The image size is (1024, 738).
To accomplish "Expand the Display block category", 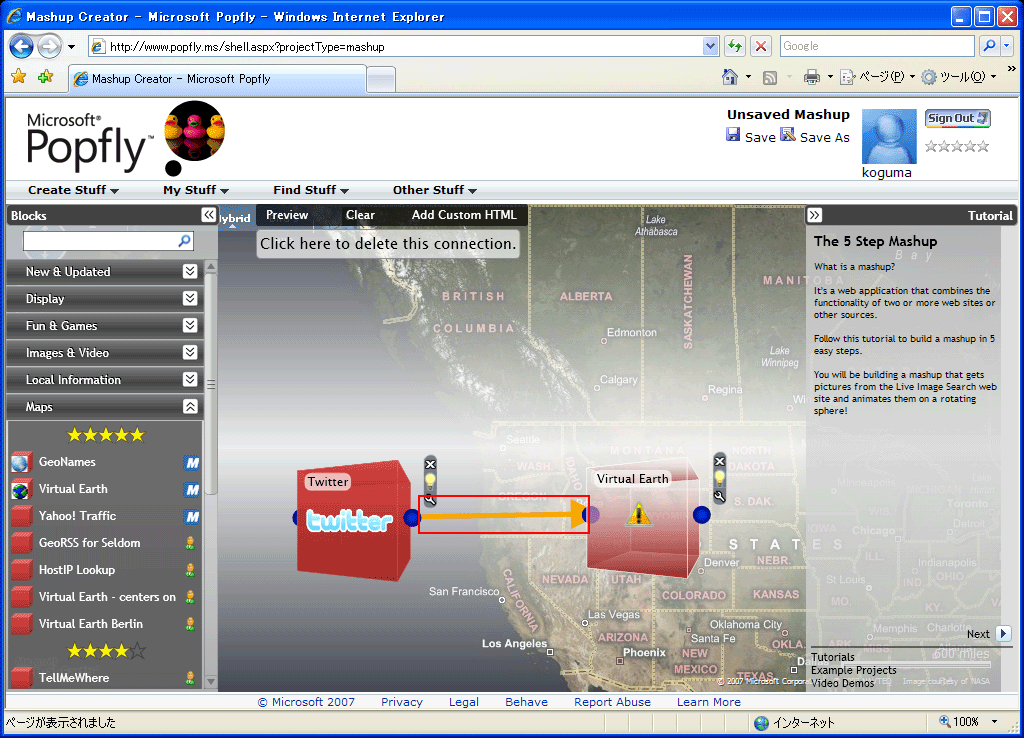I will pos(190,298).
